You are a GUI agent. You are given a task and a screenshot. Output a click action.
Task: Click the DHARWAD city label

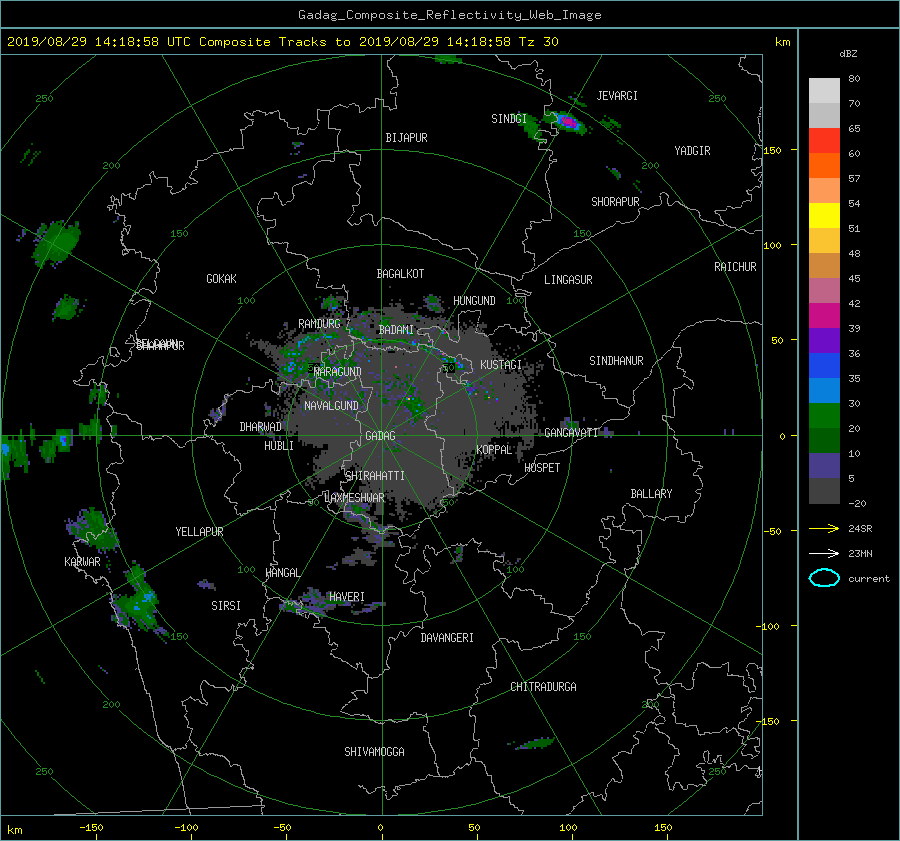pos(261,427)
